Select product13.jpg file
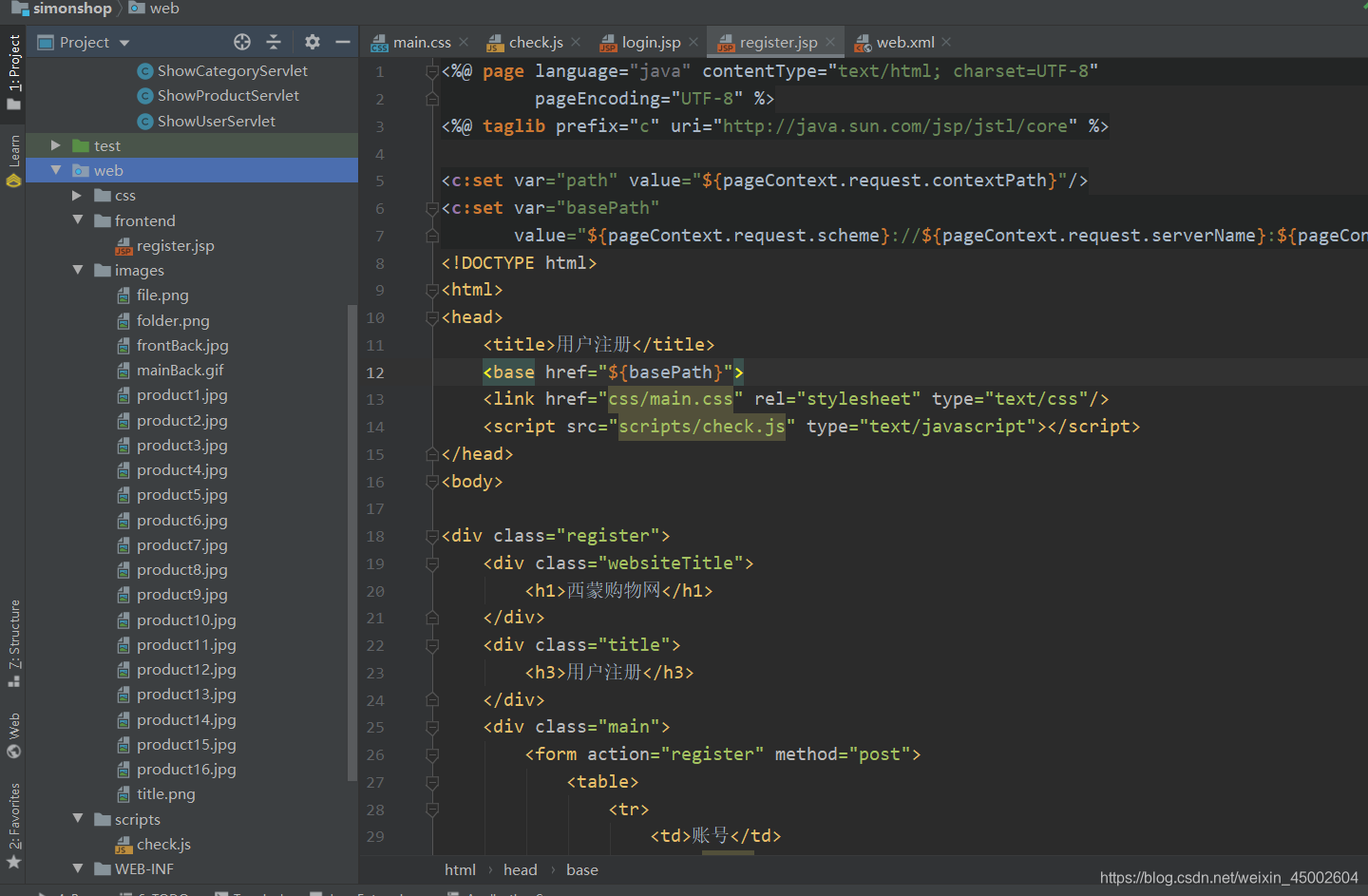The width and height of the screenshot is (1368, 896). [186, 694]
